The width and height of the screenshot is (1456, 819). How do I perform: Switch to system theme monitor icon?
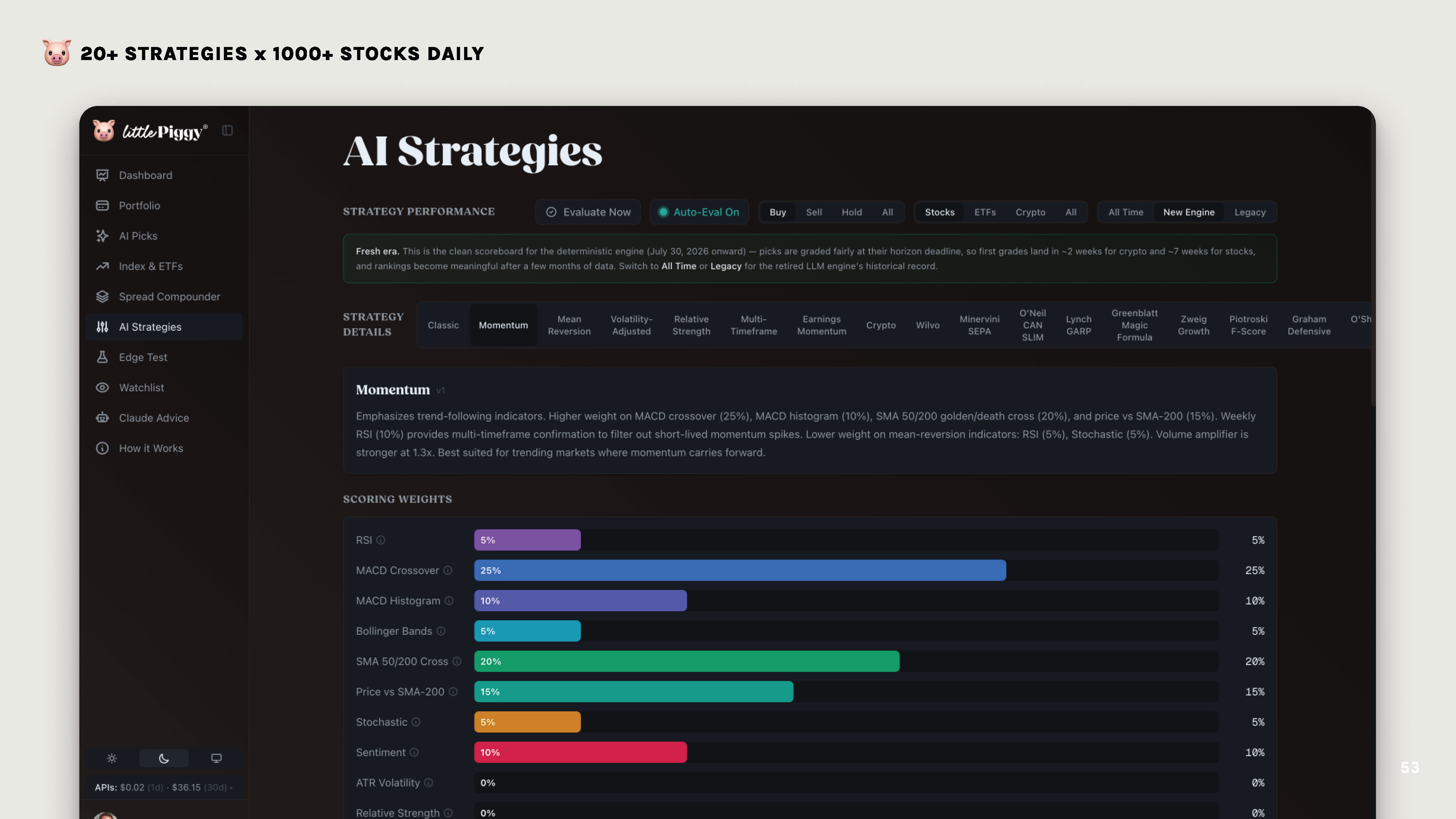[216, 759]
